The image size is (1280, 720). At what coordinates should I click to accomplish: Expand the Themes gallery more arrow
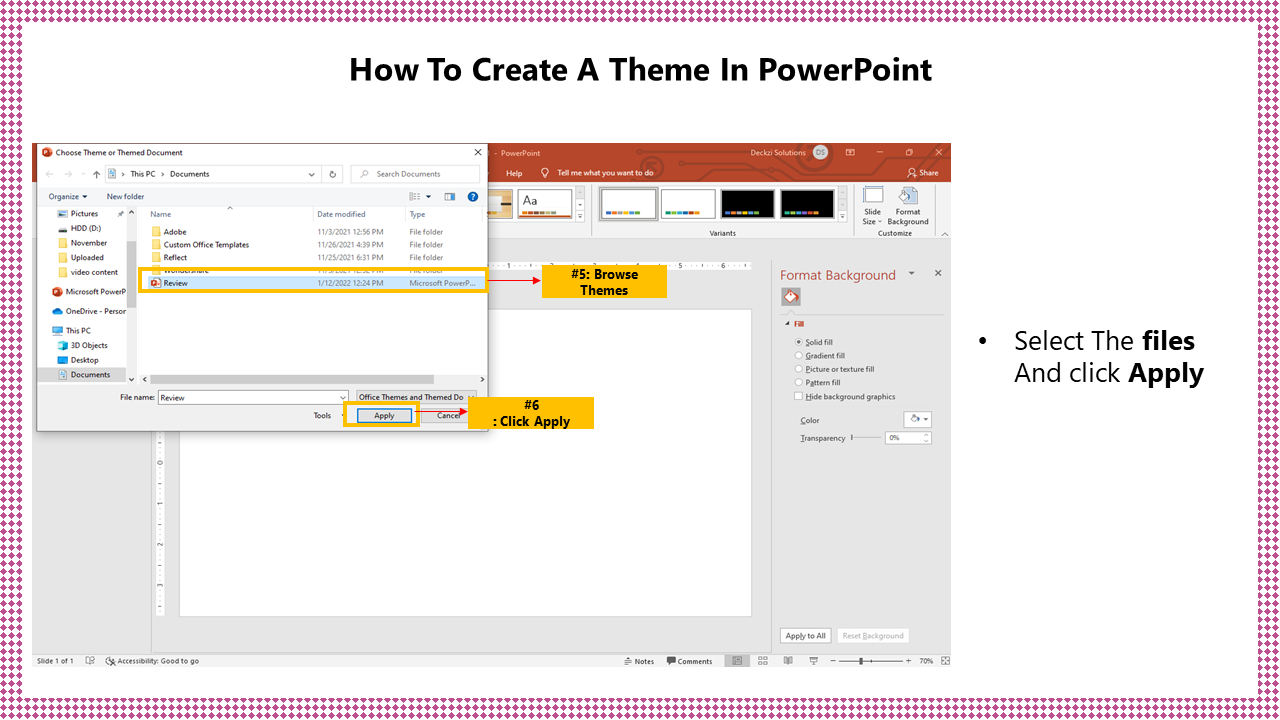click(x=580, y=216)
